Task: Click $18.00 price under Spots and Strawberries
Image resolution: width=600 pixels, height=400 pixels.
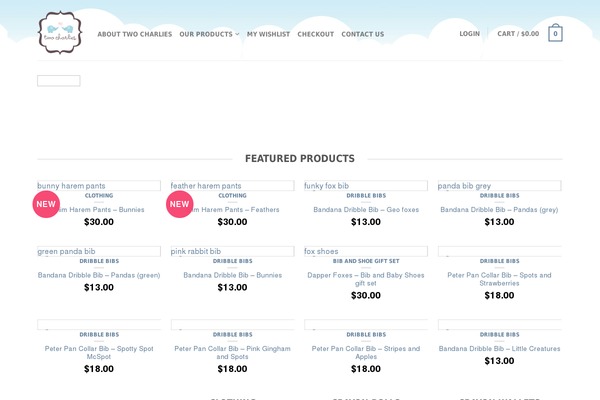Action: click(x=499, y=296)
